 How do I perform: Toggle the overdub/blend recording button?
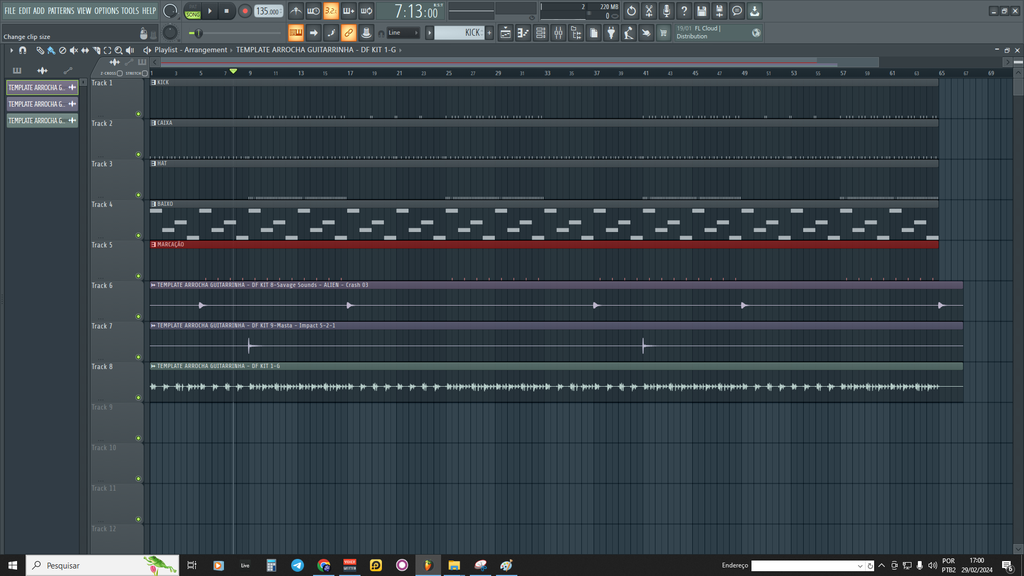pos(349,11)
